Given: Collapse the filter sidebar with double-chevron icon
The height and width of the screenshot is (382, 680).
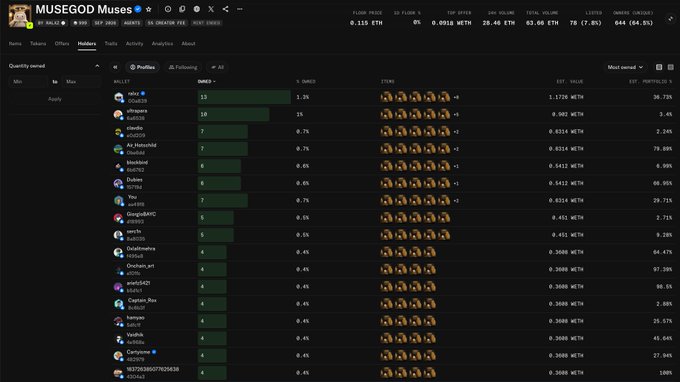Looking at the screenshot, I should [x=115, y=67].
